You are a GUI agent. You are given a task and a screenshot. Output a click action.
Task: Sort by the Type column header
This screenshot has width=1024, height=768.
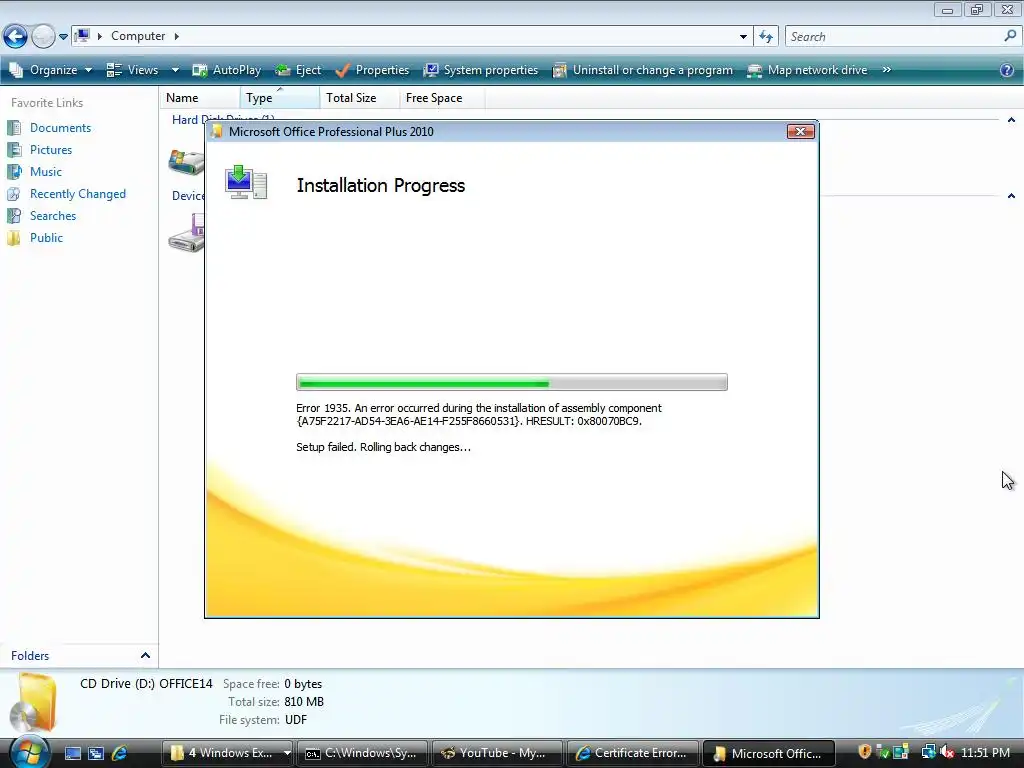coord(280,98)
